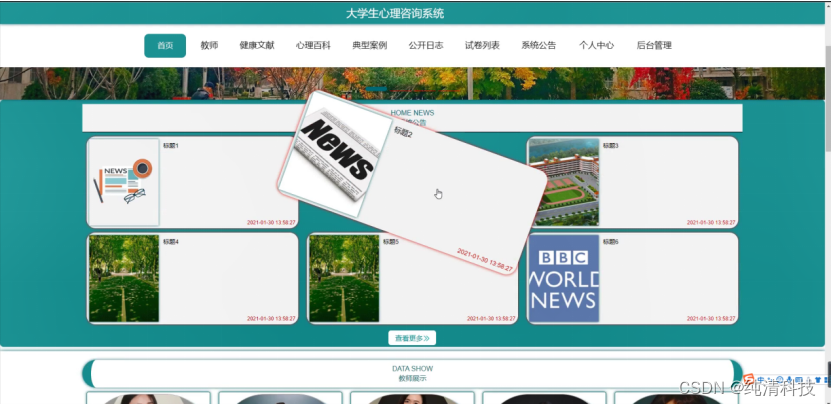Open the 标题3 campus aerial thumbnail
This screenshot has height=406, width=831.
(x=564, y=182)
